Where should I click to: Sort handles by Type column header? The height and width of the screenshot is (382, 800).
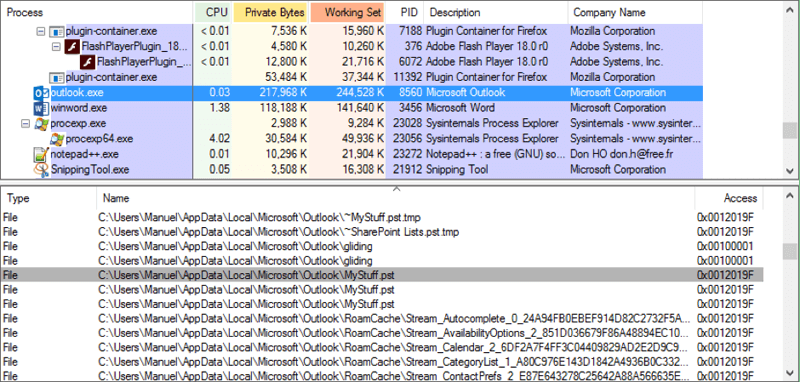48,198
